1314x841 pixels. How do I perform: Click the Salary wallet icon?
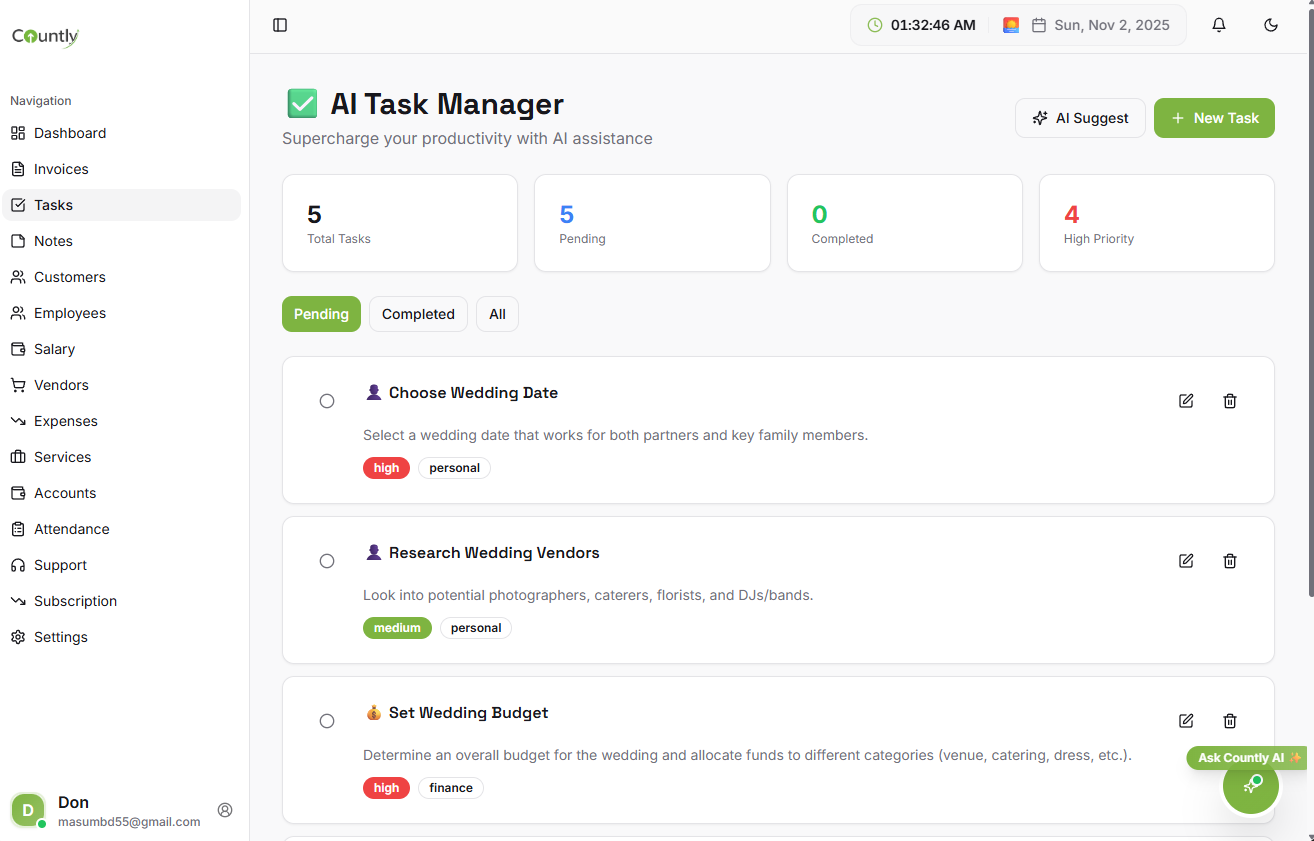coord(18,349)
